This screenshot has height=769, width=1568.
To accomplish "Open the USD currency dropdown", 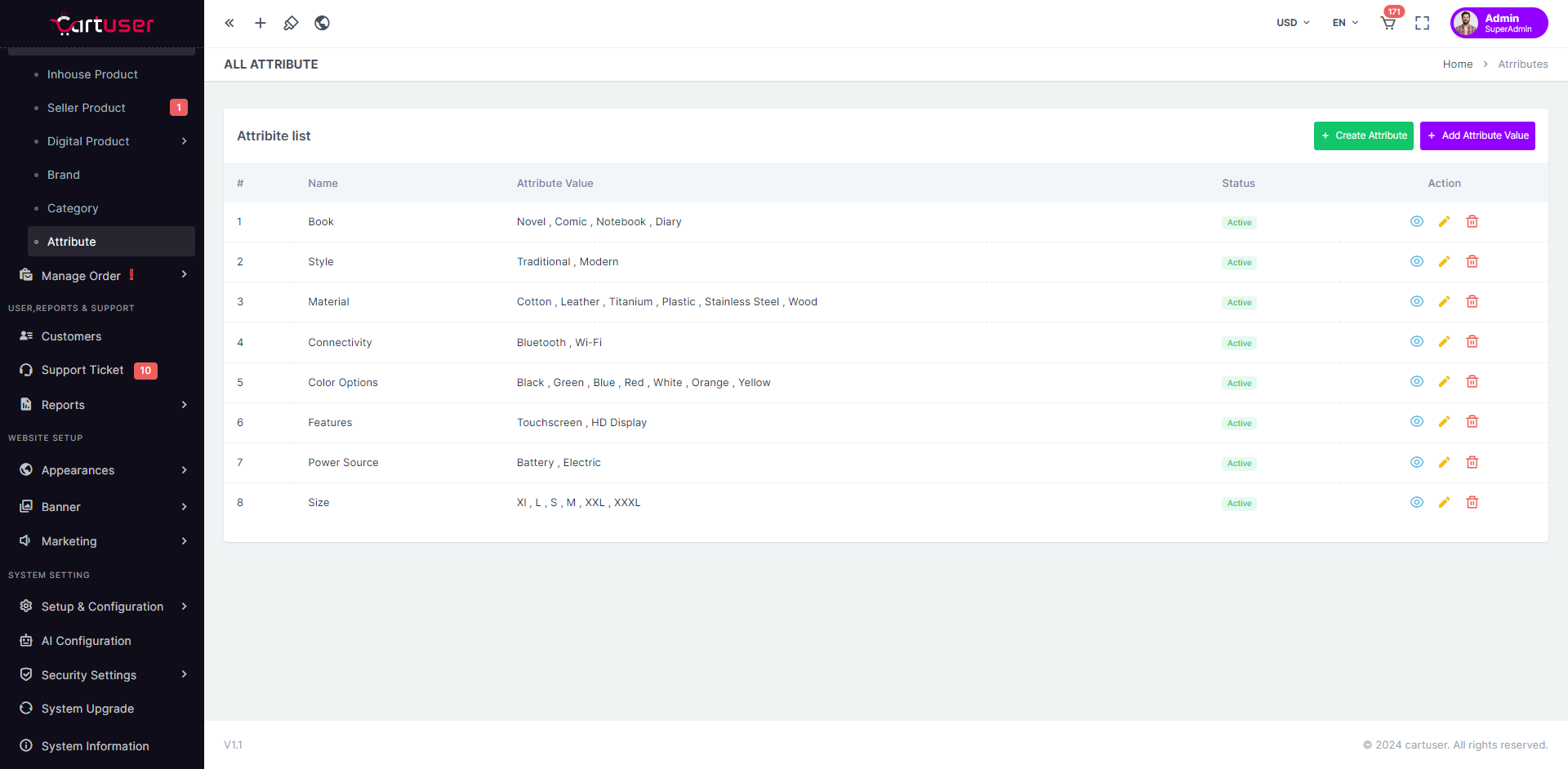I will pos(1293,23).
